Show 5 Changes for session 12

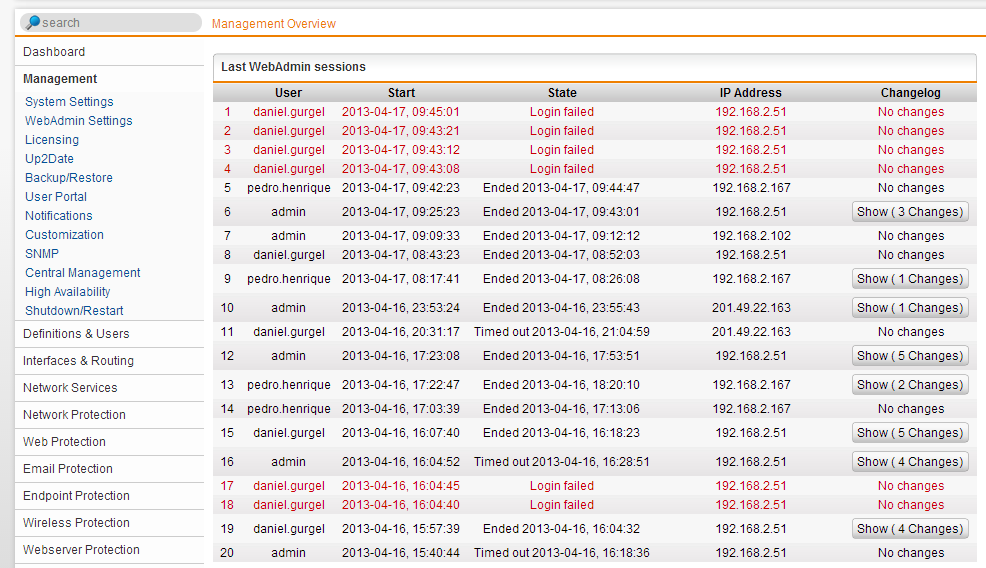tap(910, 356)
